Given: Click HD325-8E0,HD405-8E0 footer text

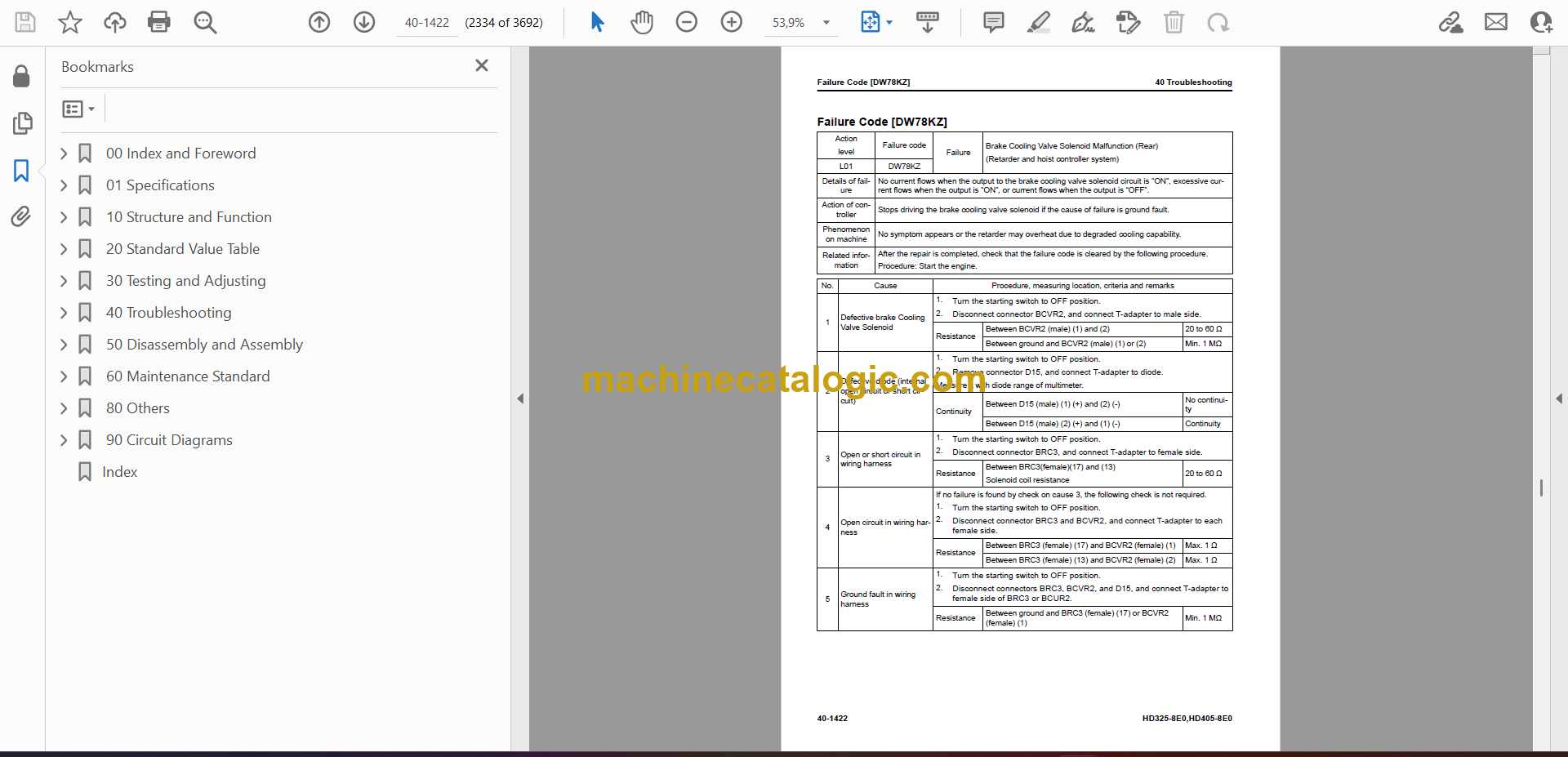Looking at the screenshot, I should pos(1187,719).
